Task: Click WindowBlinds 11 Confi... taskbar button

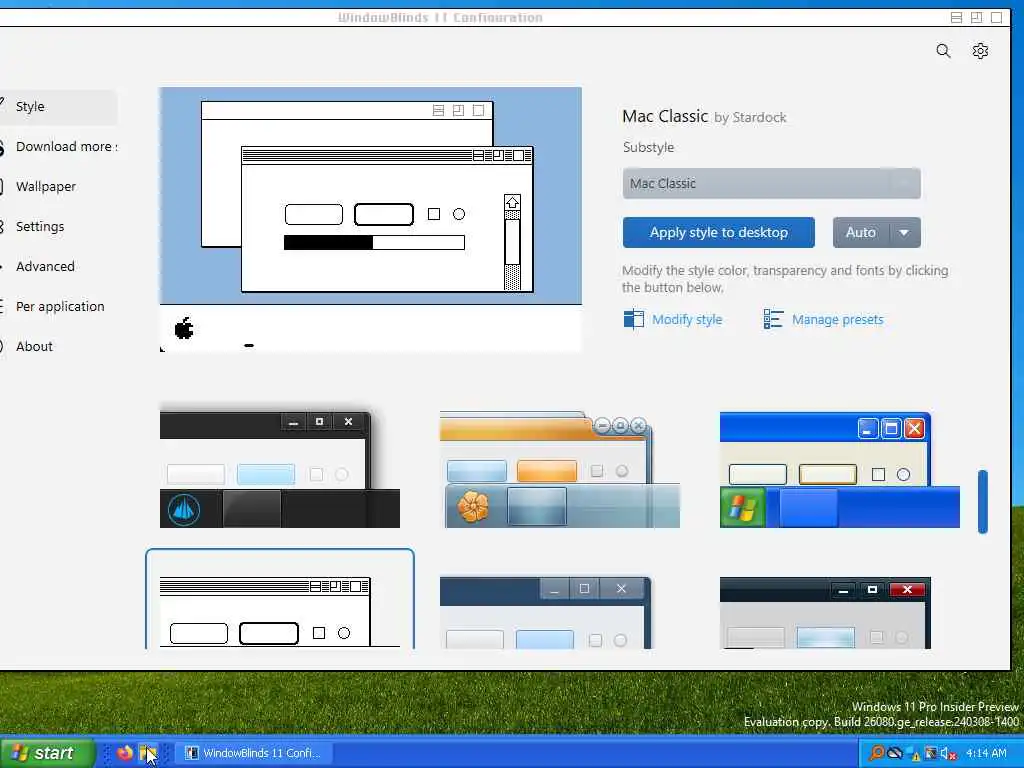Action: [253, 753]
